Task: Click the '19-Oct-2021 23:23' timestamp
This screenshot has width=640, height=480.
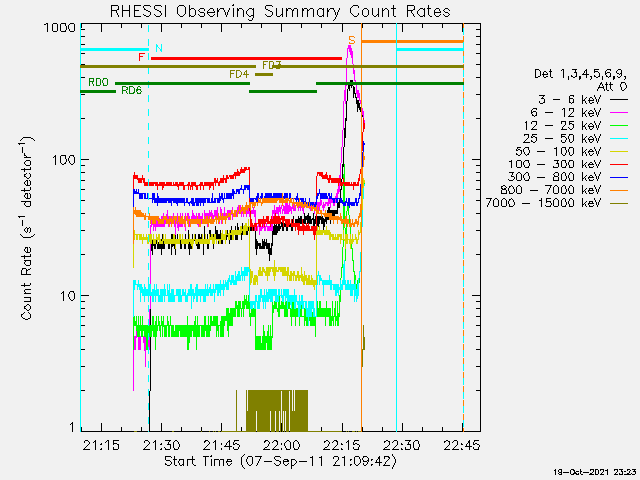Action: coord(595,472)
